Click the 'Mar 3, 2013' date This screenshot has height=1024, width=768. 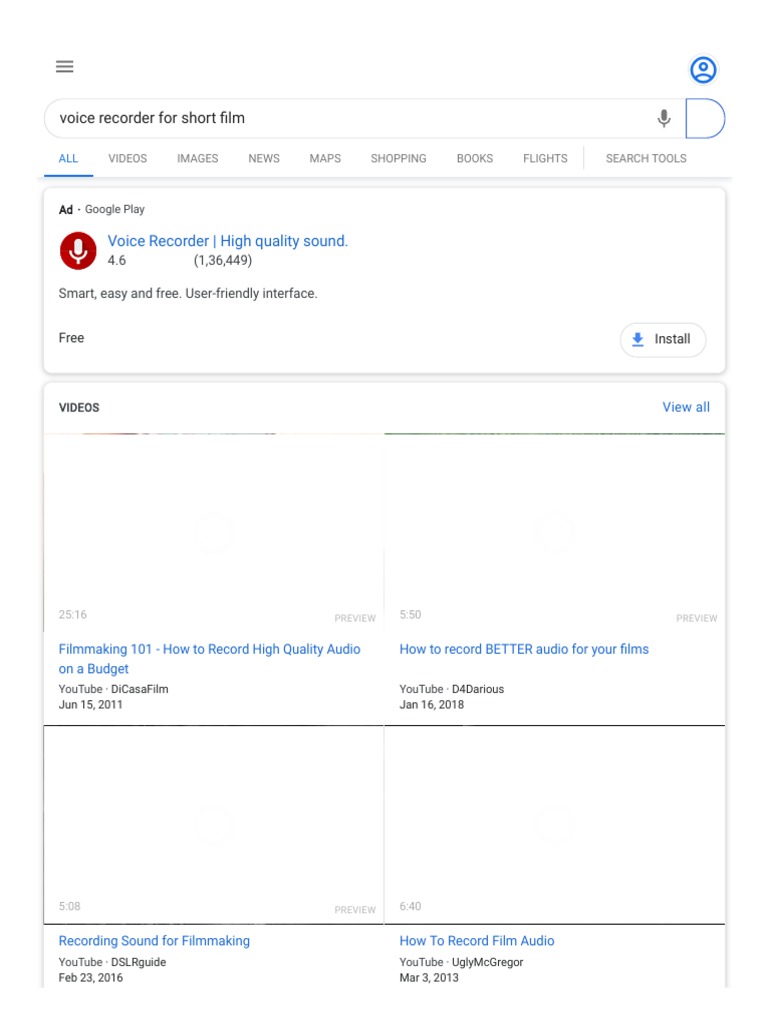[429, 978]
